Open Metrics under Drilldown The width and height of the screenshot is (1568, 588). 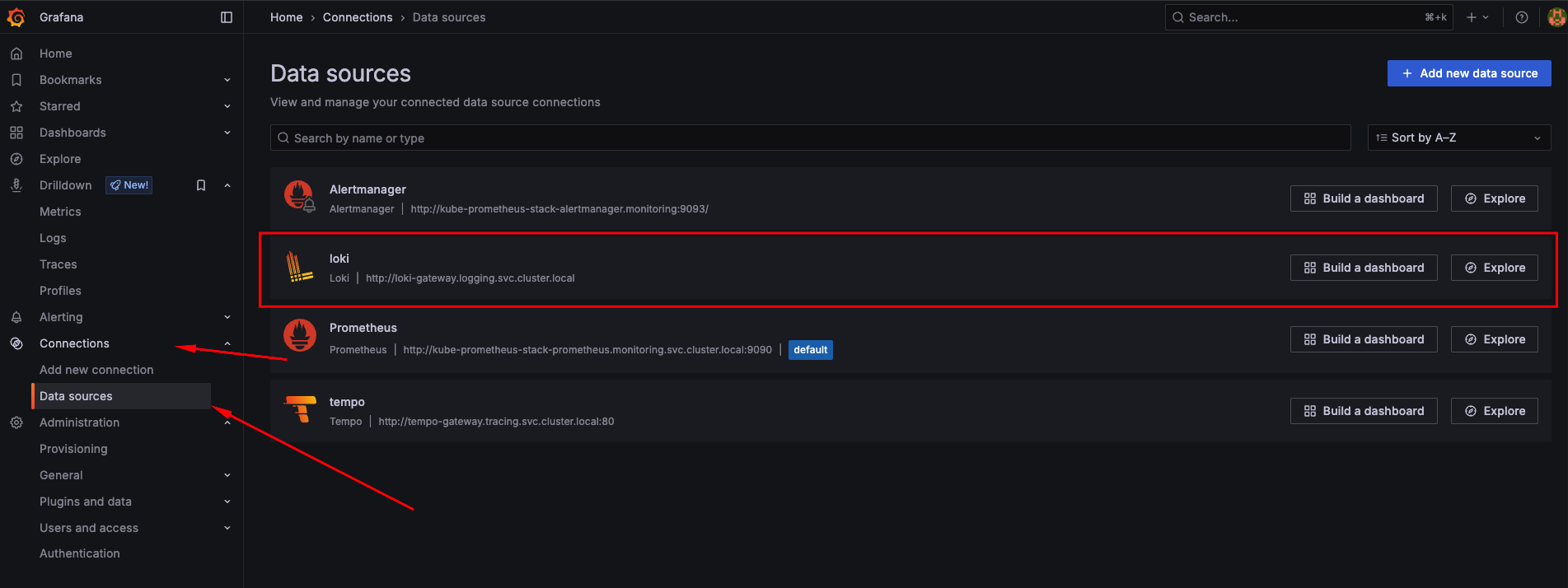click(60, 212)
